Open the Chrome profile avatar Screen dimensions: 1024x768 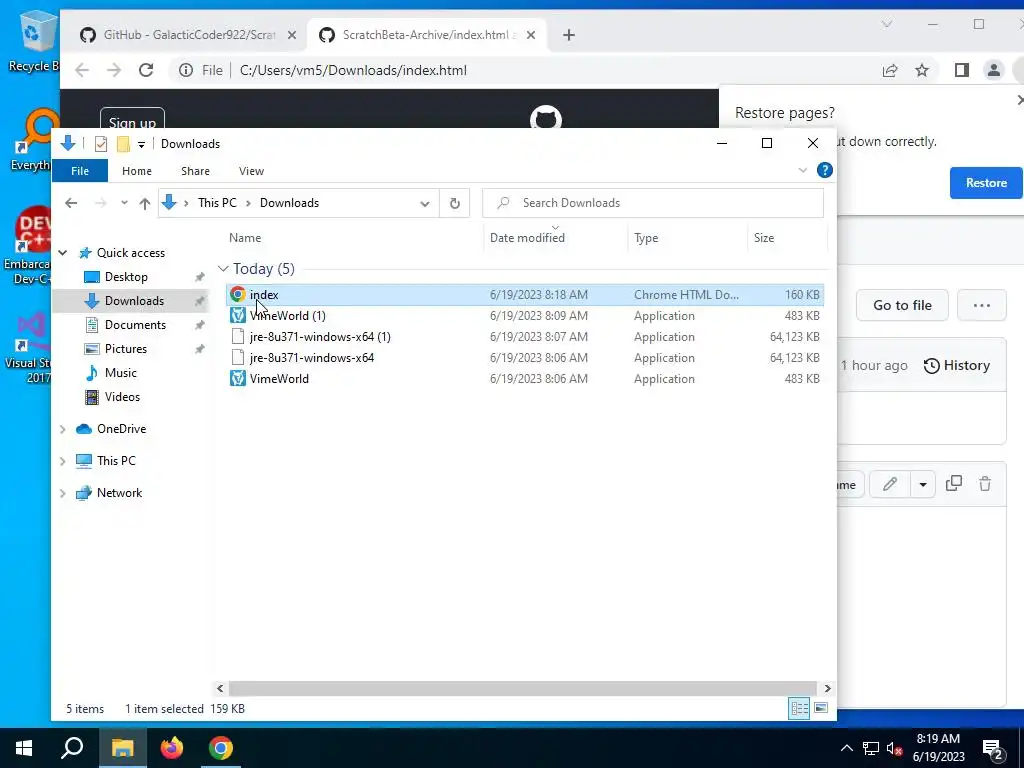993,70
